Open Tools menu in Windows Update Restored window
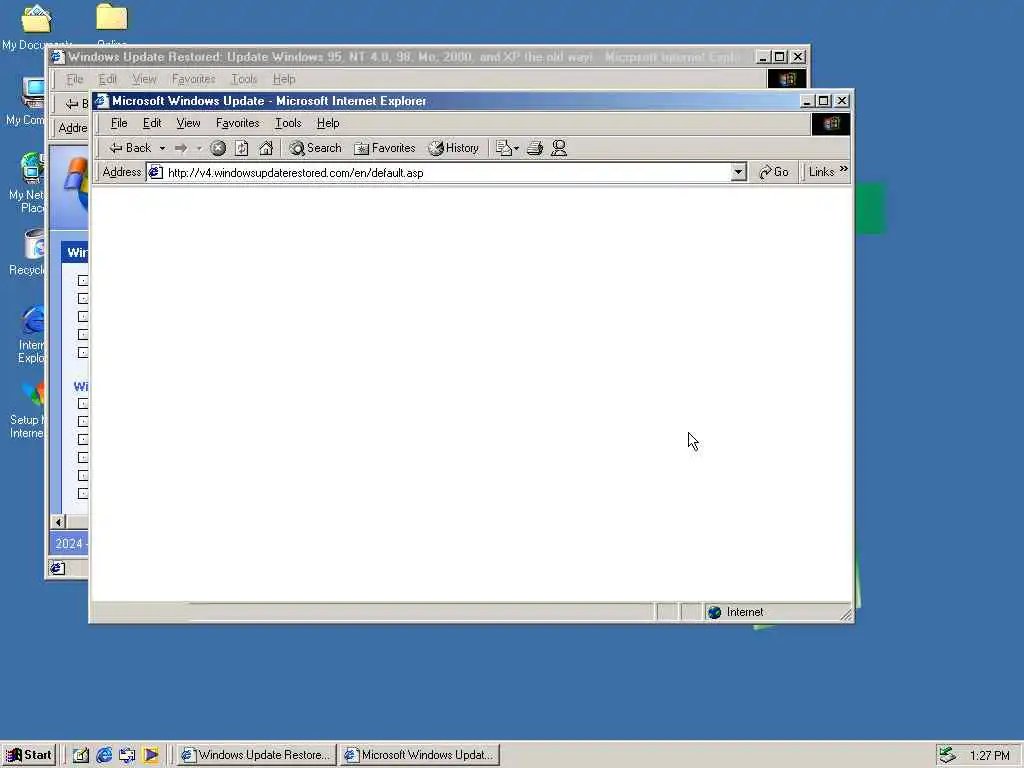1024x768 pixels. [x=244, y=79]
